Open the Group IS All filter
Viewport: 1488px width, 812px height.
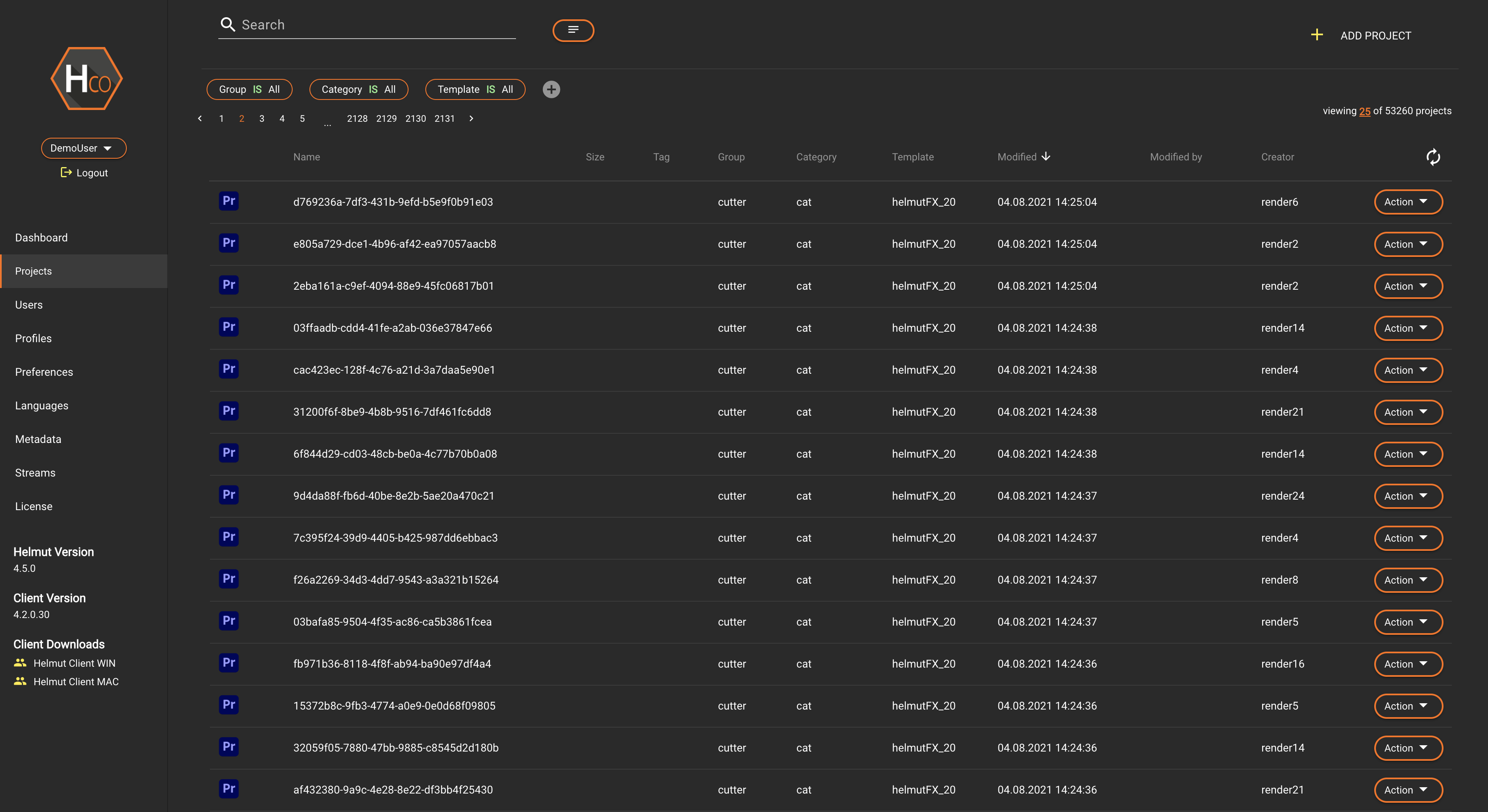coord(249,89)
